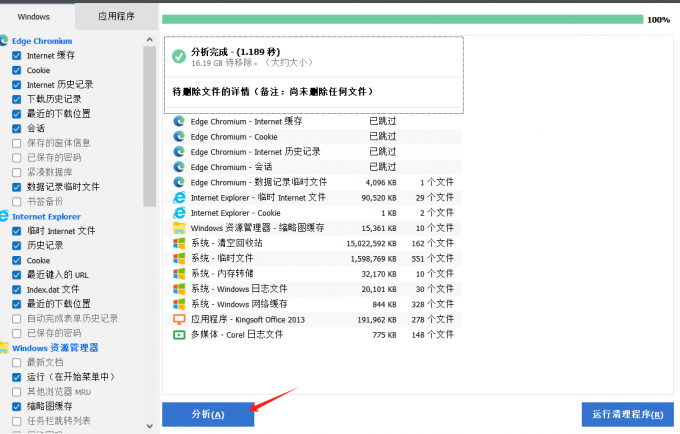The height and width of the screenshot is (434, 680).
Task: Toggle 下载历史记录 checkbox
Action: 16,99
